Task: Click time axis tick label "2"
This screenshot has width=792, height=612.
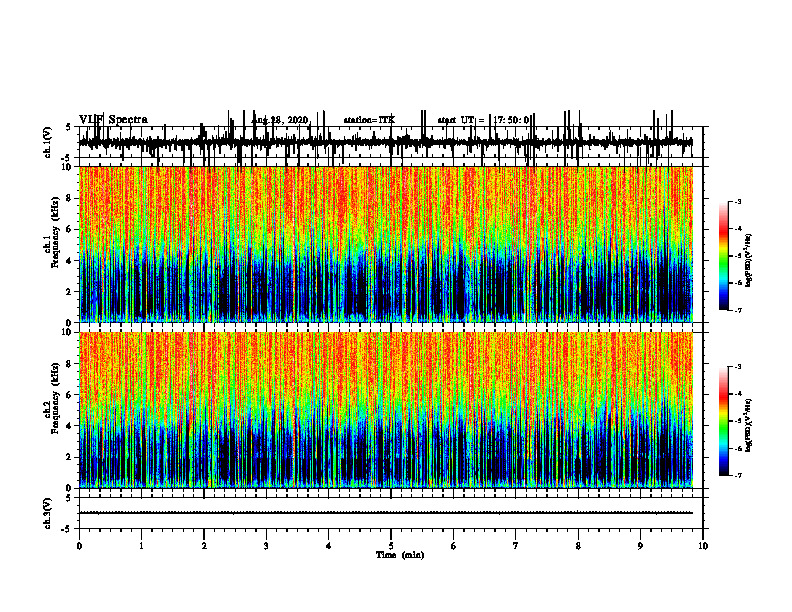Action: (x=204, y=546)
